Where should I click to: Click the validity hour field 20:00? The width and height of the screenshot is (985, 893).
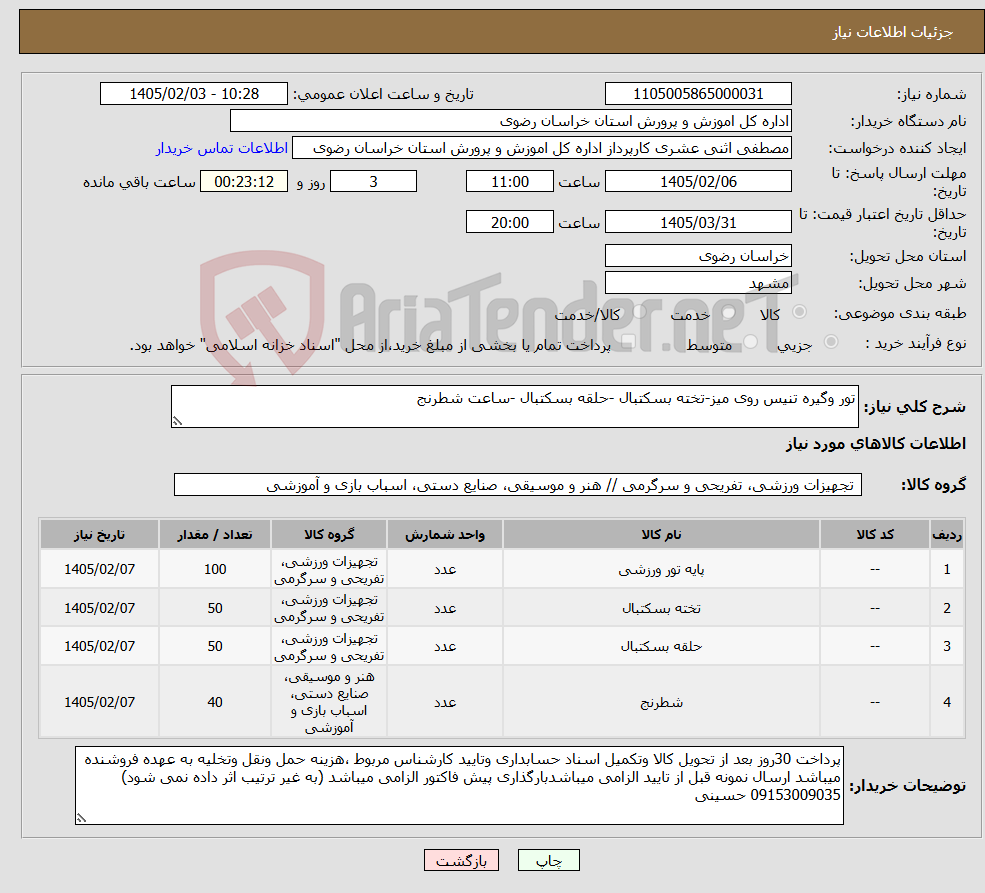click(x=509, y=222)
